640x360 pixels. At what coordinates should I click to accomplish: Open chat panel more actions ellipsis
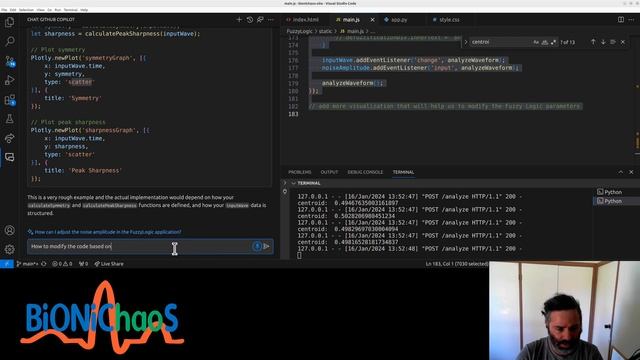[x=271, y=20]
